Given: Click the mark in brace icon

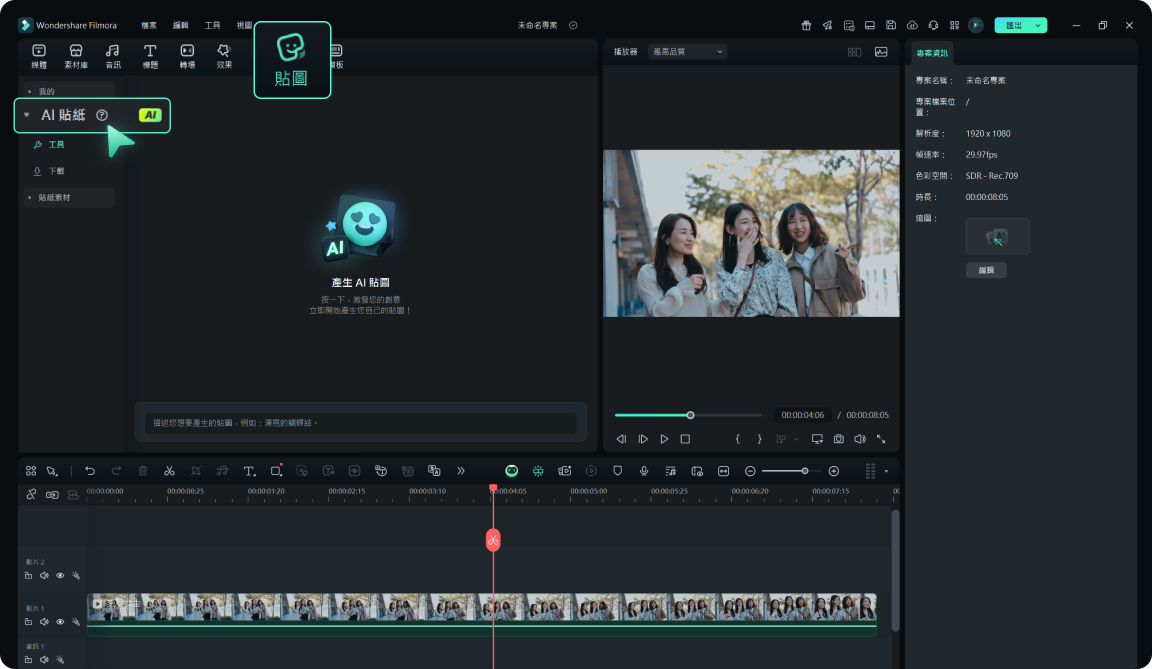Looking at the screenshot, I should point(738,439).
